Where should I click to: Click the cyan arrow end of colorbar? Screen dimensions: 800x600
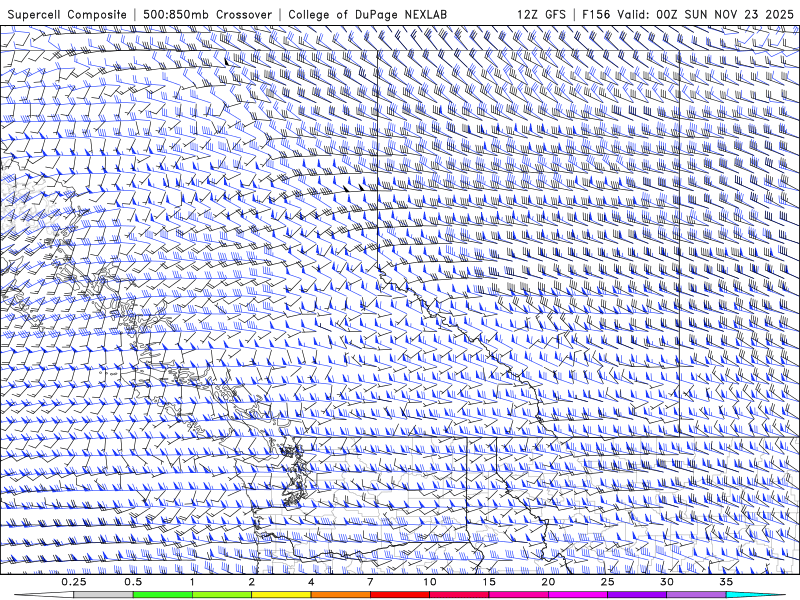click(x=757, y=595)
